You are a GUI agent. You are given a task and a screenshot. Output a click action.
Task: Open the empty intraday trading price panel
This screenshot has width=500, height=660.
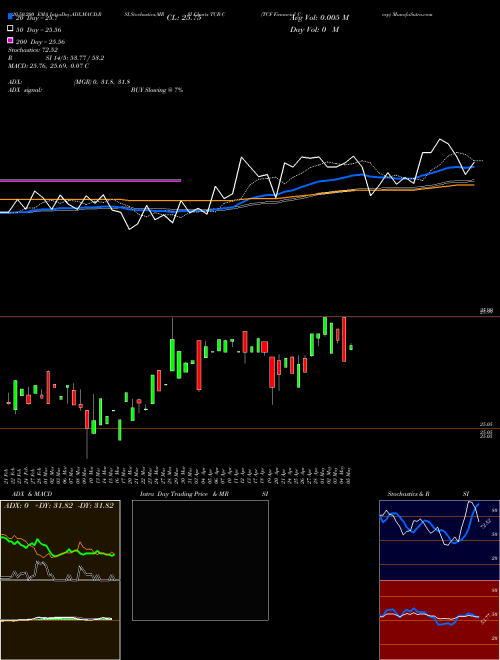point(200,560)
